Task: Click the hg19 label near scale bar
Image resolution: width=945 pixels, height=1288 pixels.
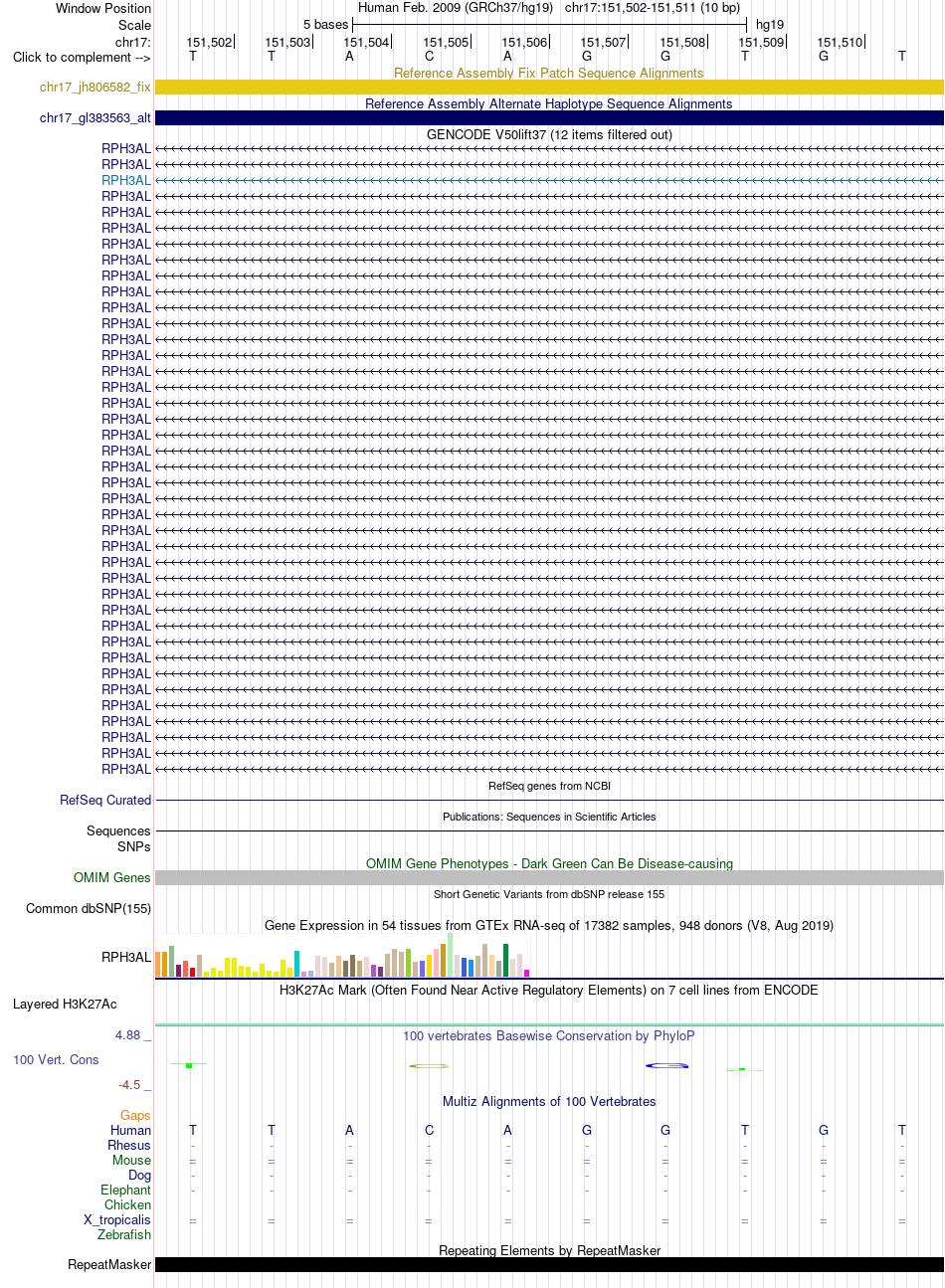Action: coord(770,25)
